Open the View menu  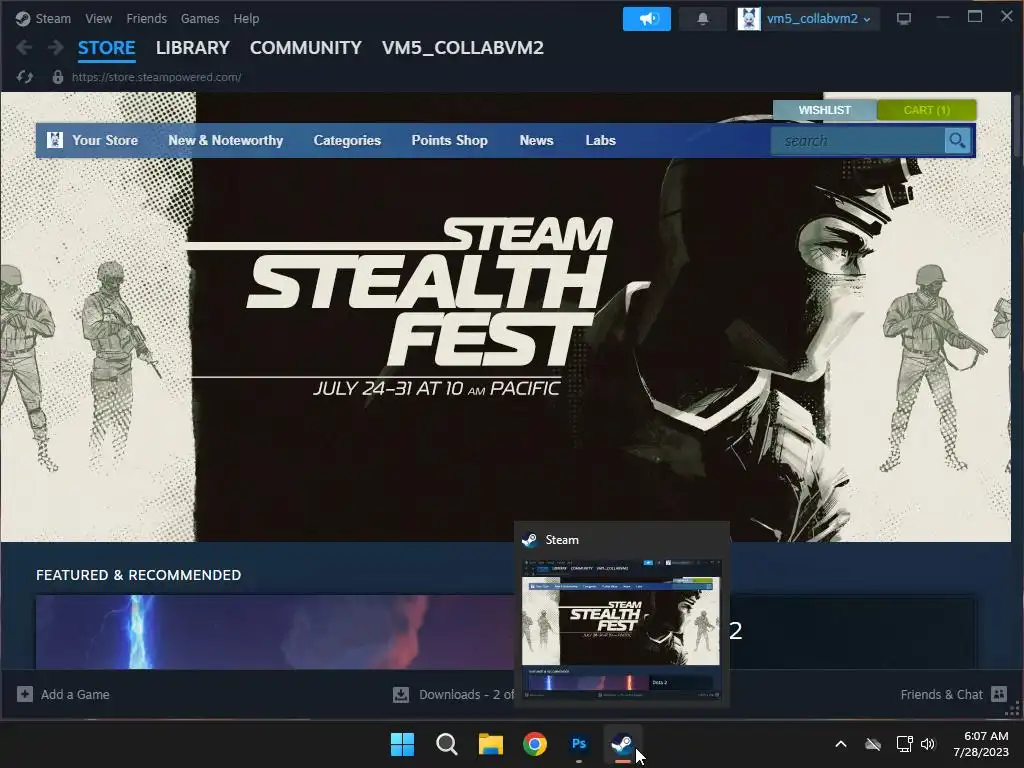(98, 18)
